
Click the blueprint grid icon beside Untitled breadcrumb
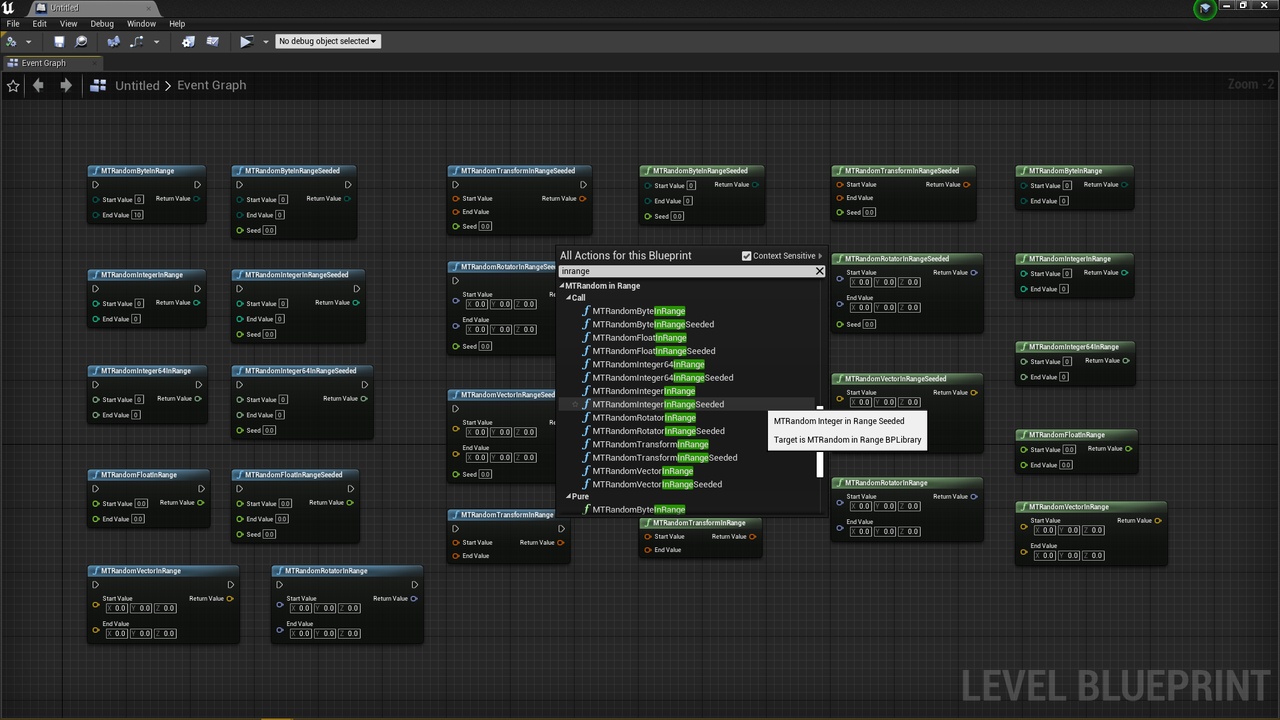pyautogui.click(x=98, y=86)
